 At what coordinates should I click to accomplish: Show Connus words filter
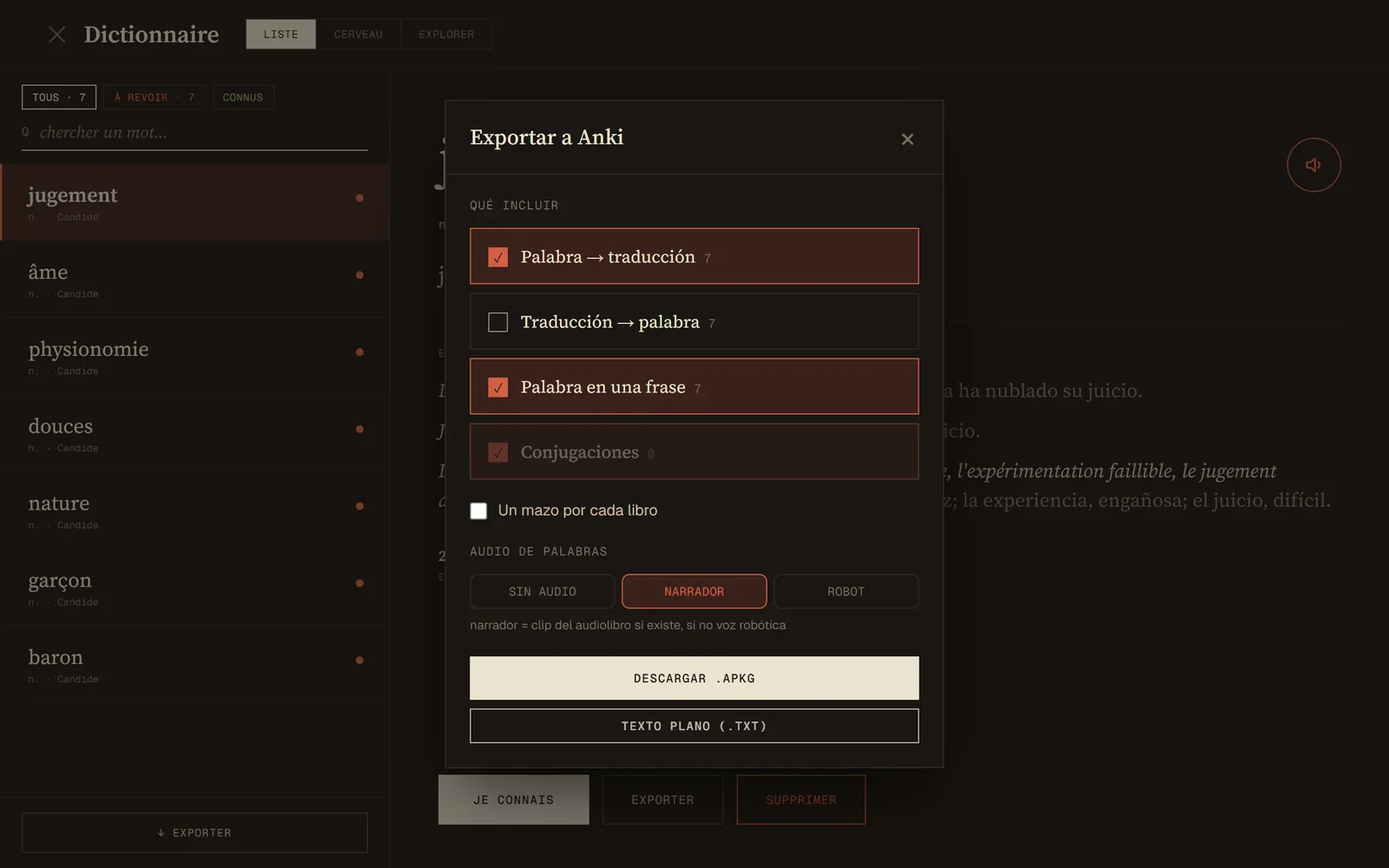[243, 97]
